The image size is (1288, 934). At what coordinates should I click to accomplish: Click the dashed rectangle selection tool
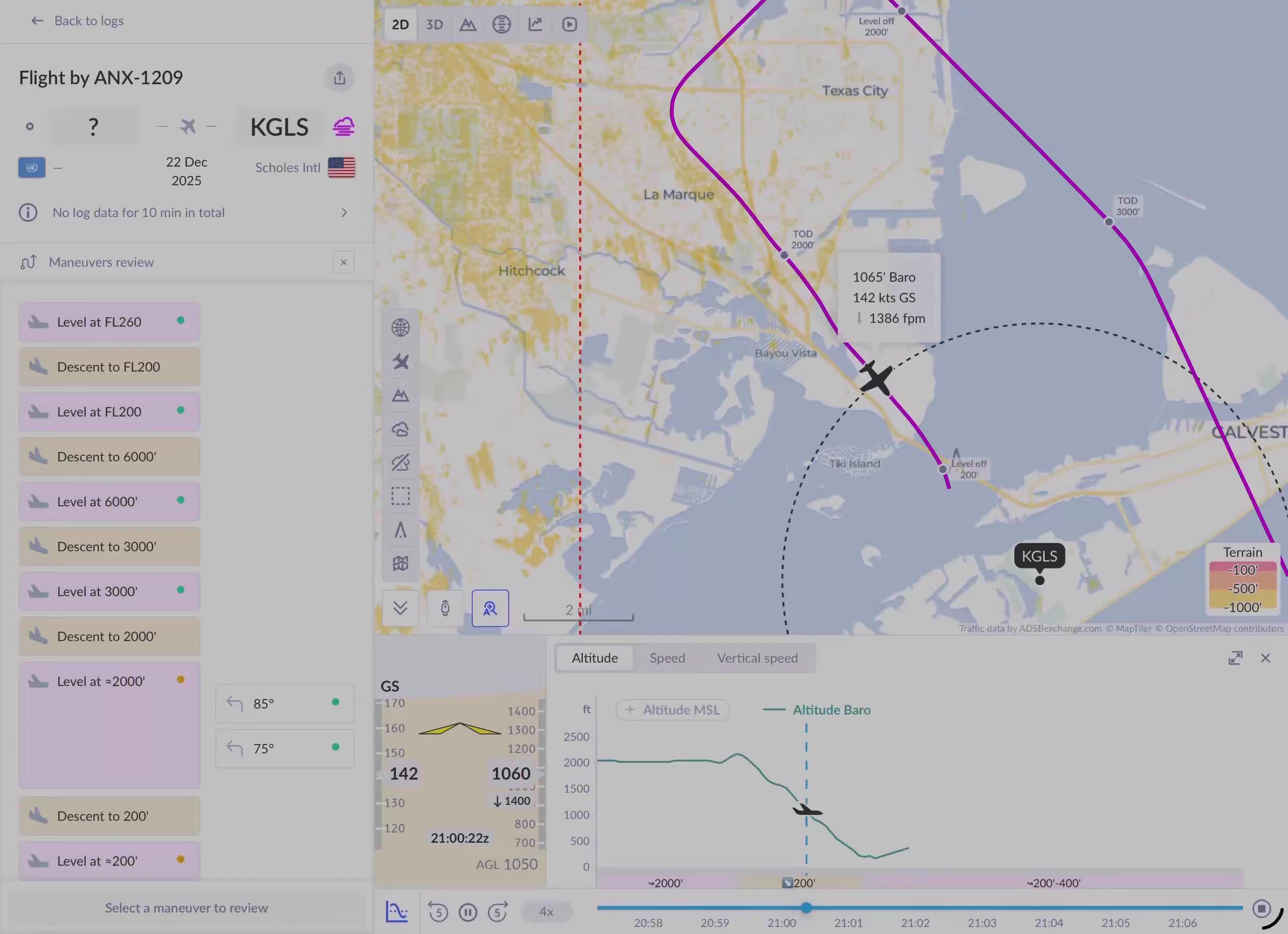pos(400,496)
